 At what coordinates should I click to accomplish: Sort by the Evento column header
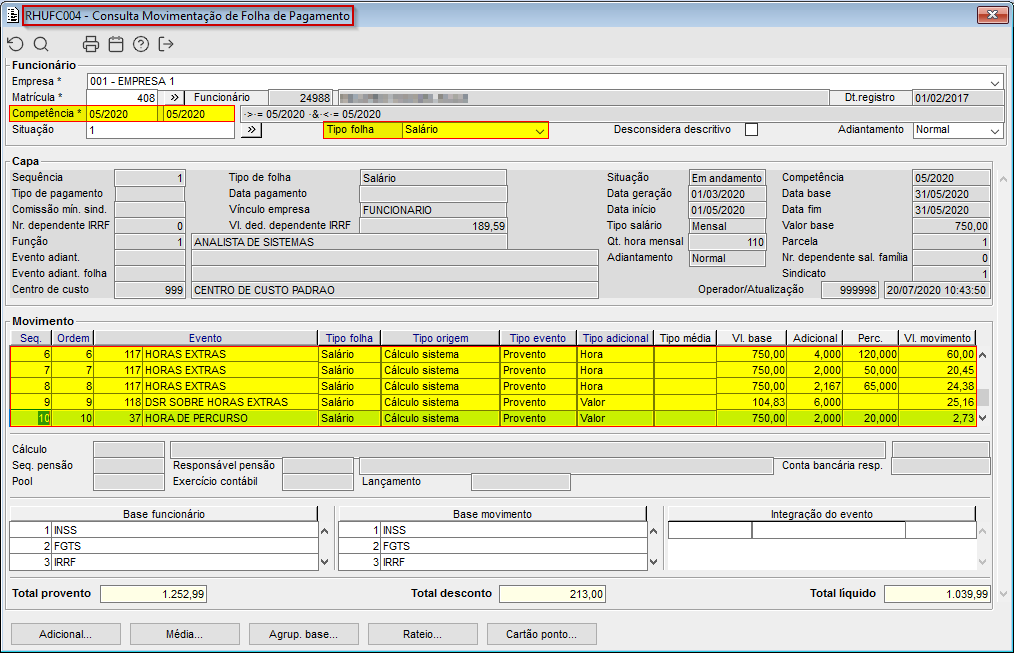tap(205, 338)
